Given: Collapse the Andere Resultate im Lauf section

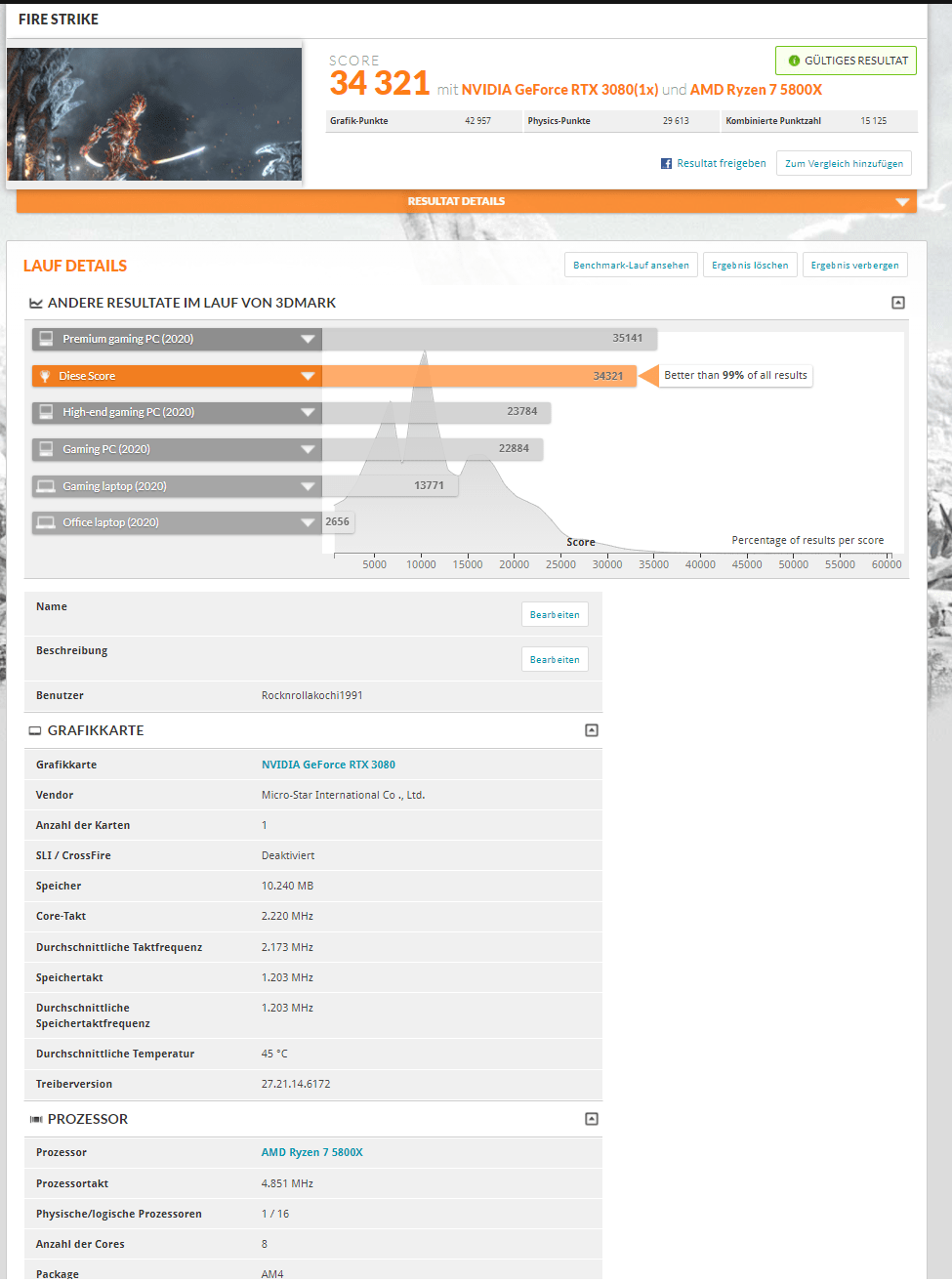Looking at the screenshot, I should pyautogui.click(x=898, y=303).
